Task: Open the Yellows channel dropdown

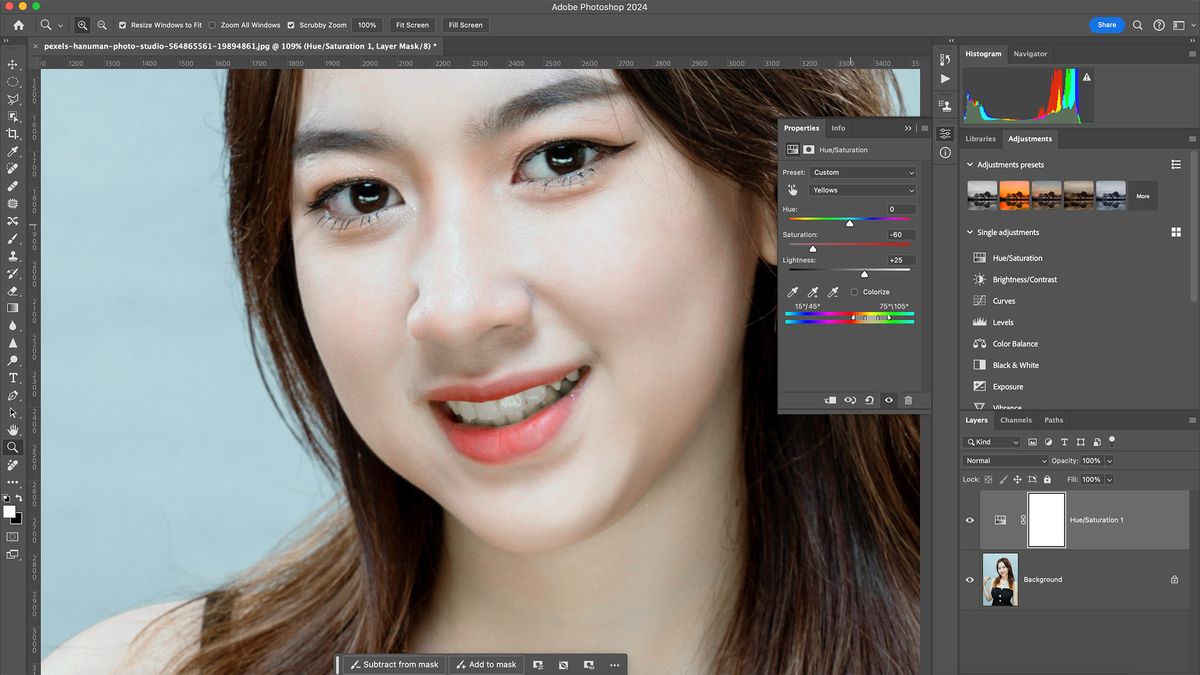Action: coord(863,190)
